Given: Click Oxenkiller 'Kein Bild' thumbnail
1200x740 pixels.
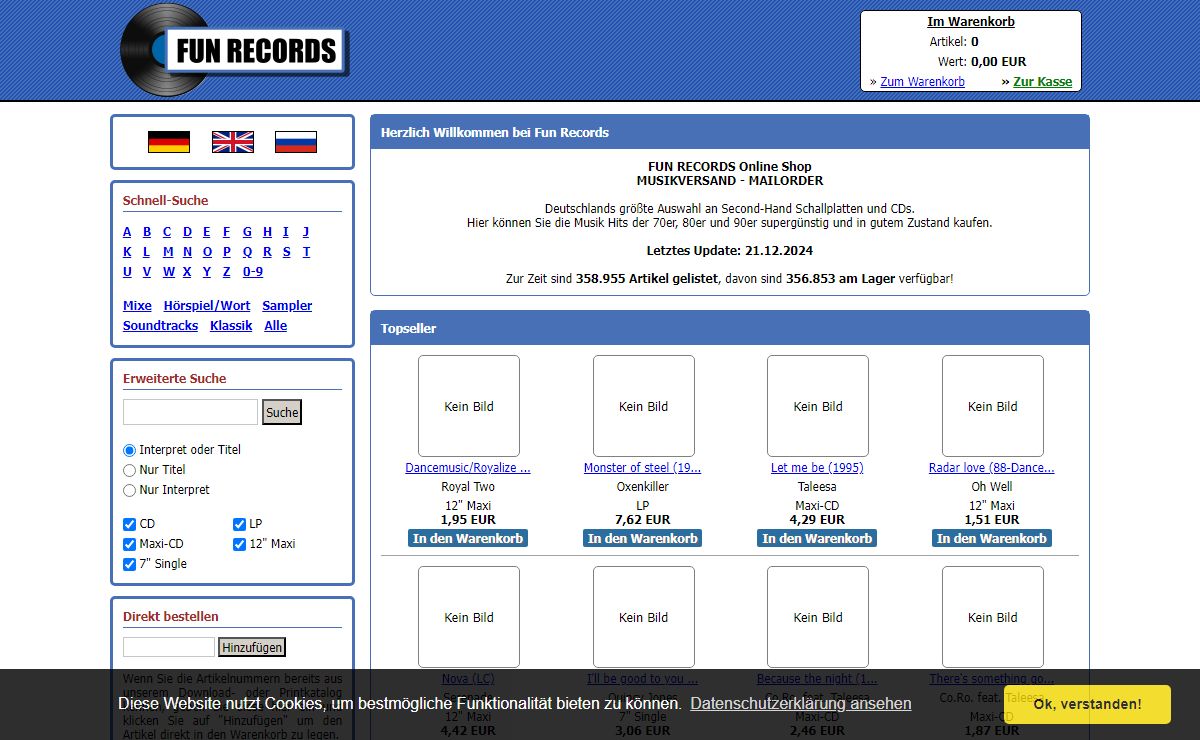Looking at the screenshot, I should pos(644,406).
